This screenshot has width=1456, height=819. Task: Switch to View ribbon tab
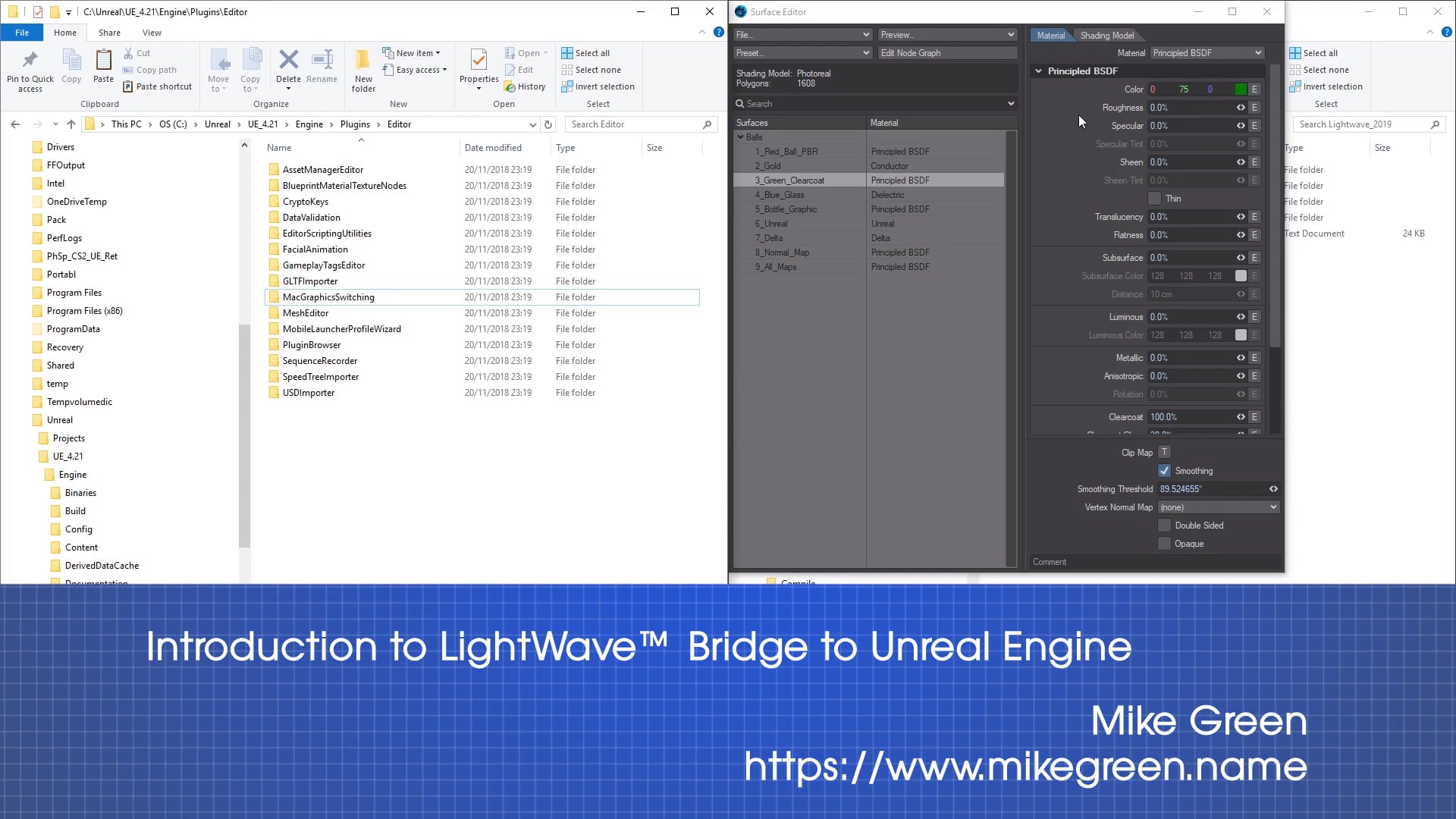(x=152, y=33)
